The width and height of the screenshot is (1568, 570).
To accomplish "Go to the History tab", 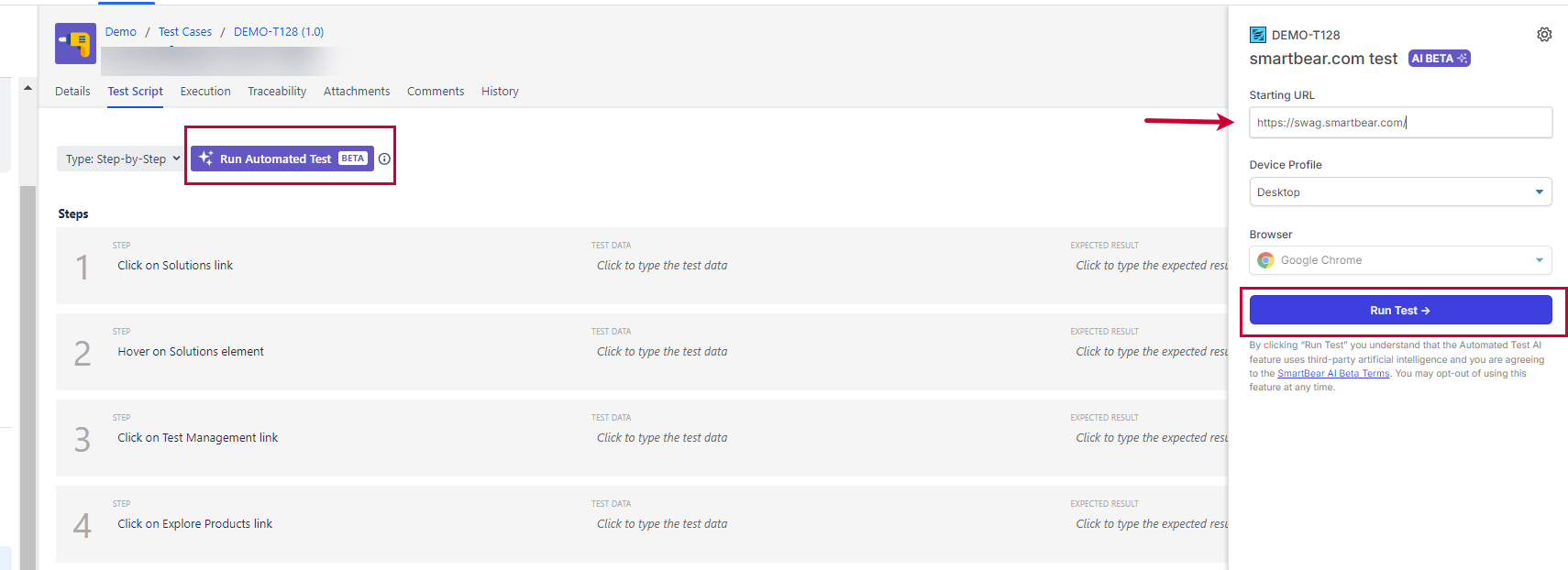I will (x=500, y=92).
